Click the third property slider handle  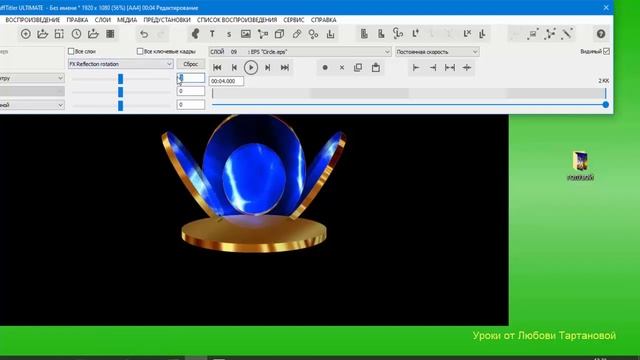(x=120, y=106)
